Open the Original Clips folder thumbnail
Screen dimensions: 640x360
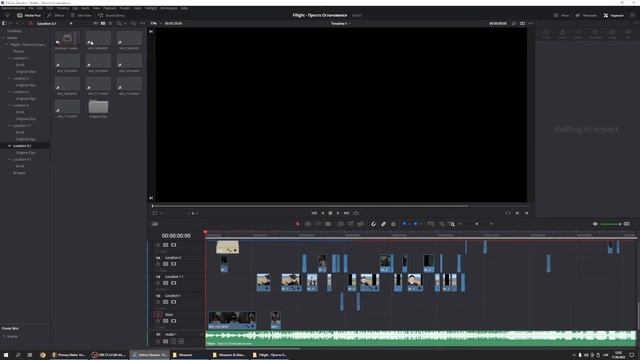point(98,107)
